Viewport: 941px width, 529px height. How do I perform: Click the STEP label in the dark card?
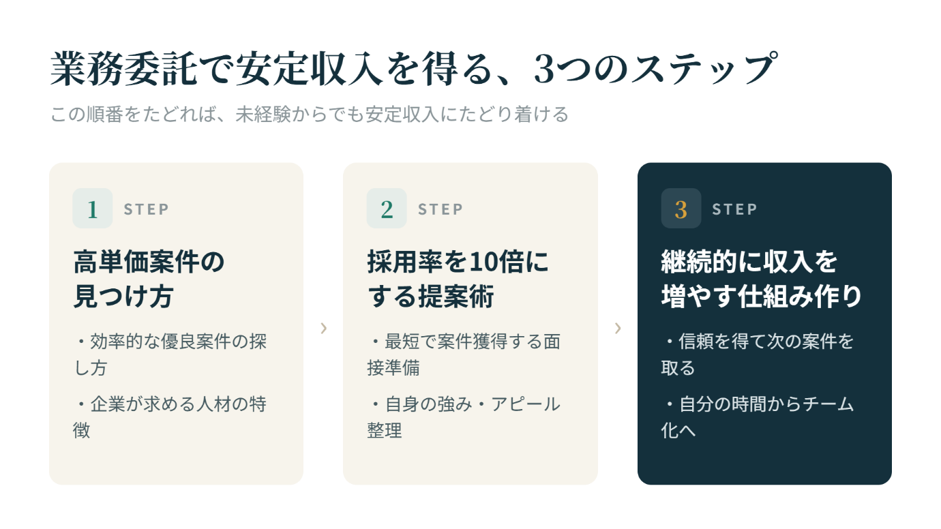735,209
